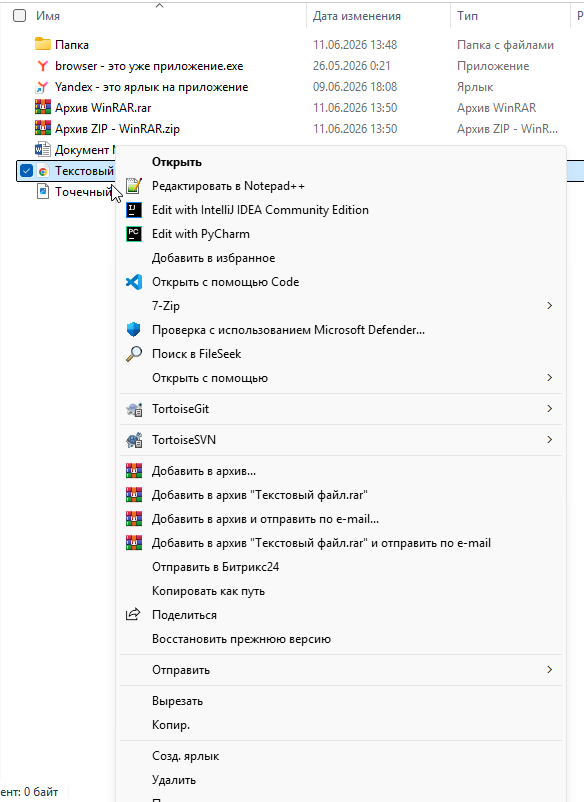
Task: Expand the TortoiseGit submenu arrow
Action: [550, 409]
